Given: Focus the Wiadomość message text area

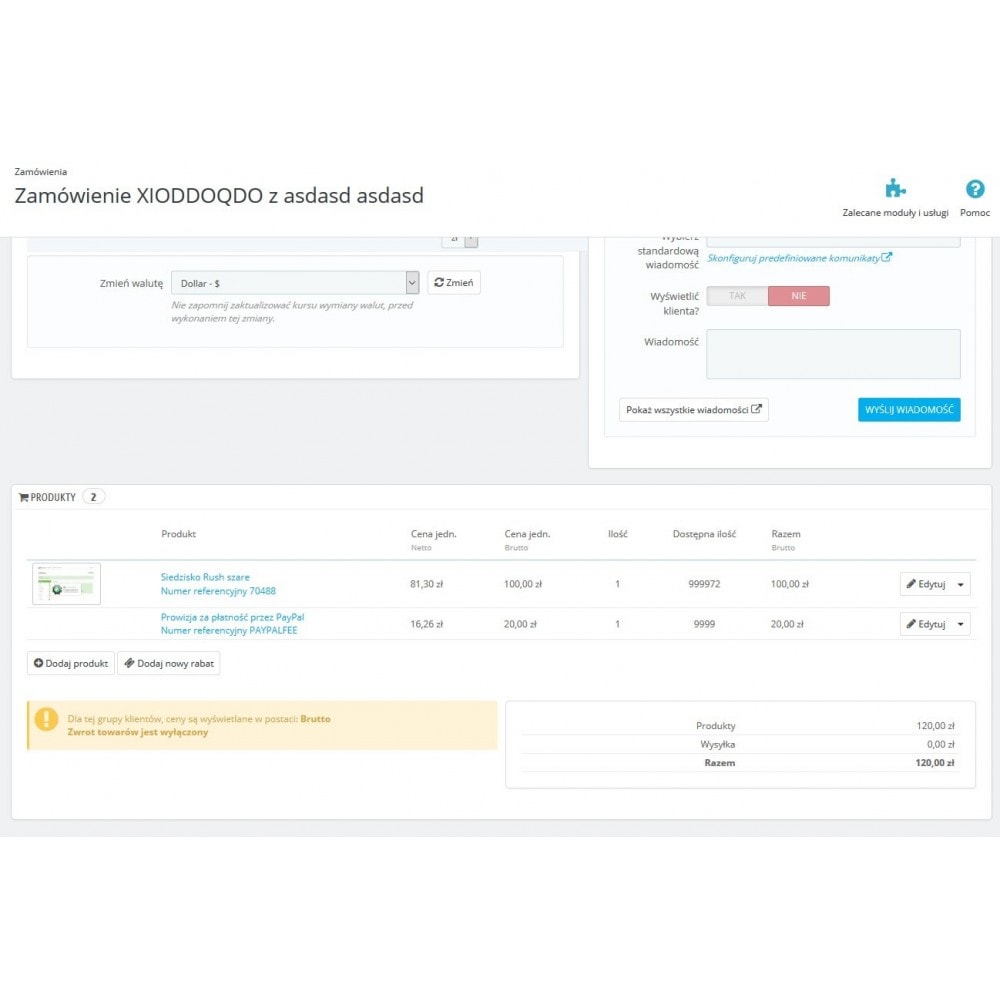Looking at the screenshot, I should [833, 354].
